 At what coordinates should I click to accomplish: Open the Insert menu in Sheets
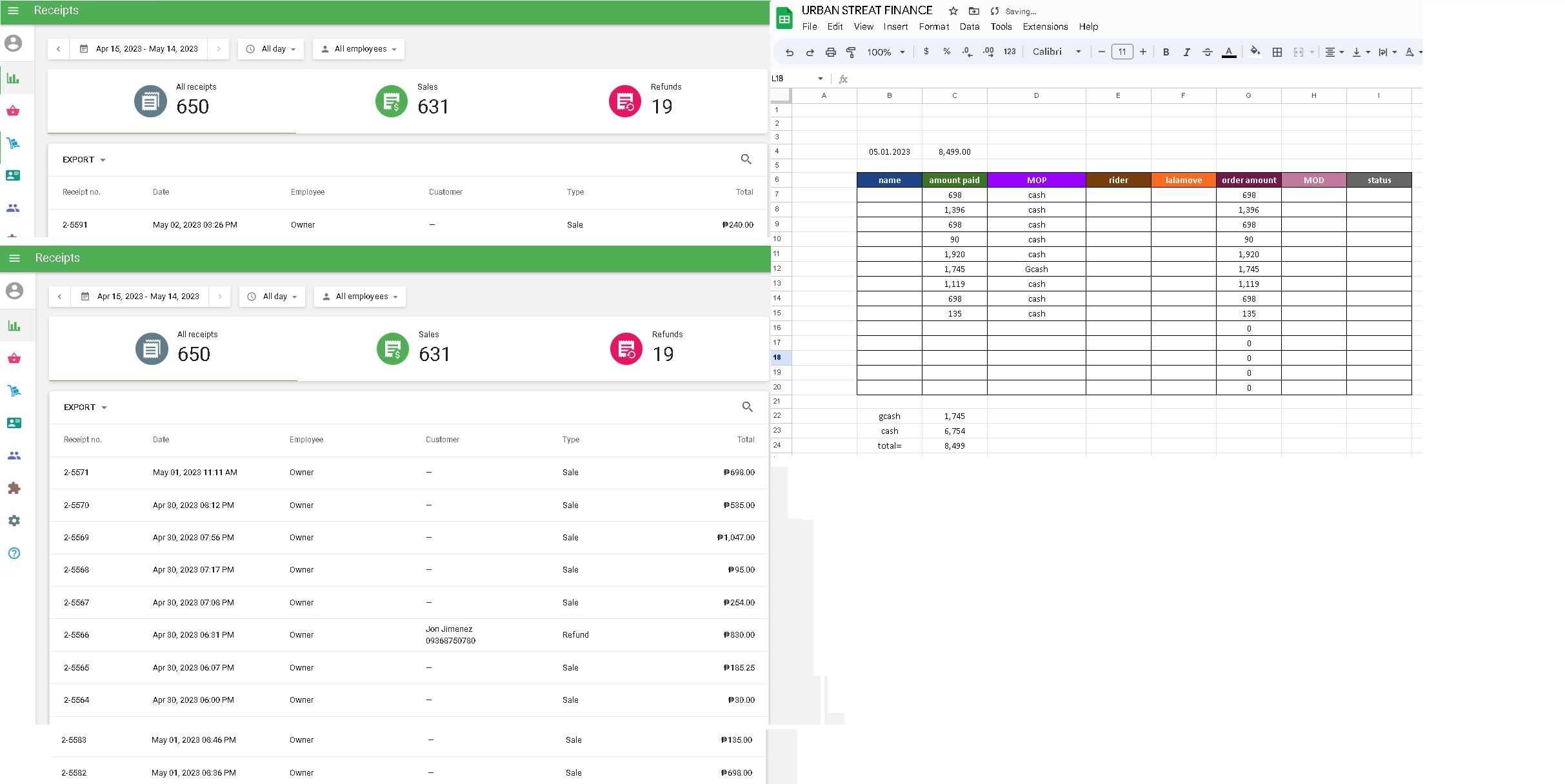pyautogui.click(x=895, y=26)
